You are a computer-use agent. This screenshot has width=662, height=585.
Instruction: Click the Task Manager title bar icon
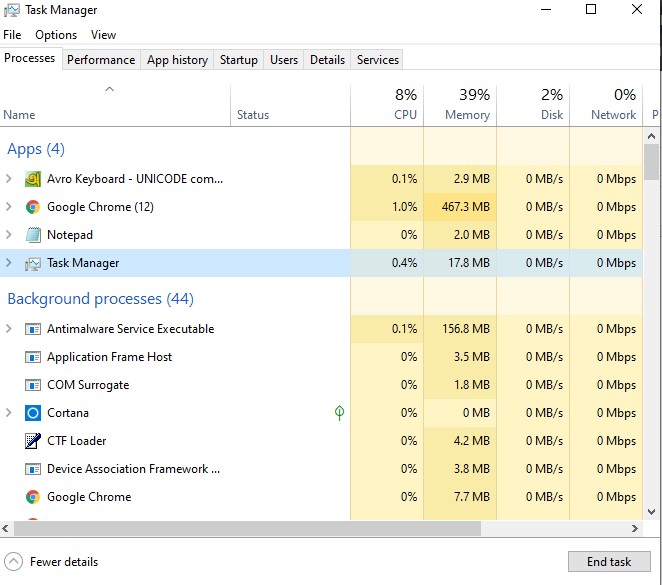click(x=11, y=10)
